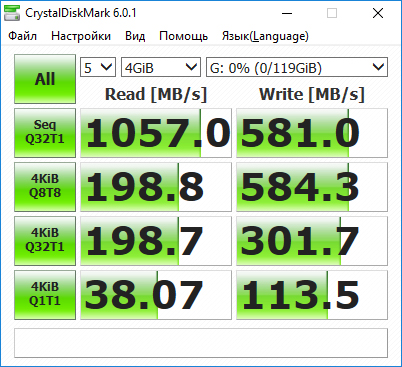This screenshot has width=402, height=367.
Task: Close the CrystalDiskMark window
Action: pos(378,13)
